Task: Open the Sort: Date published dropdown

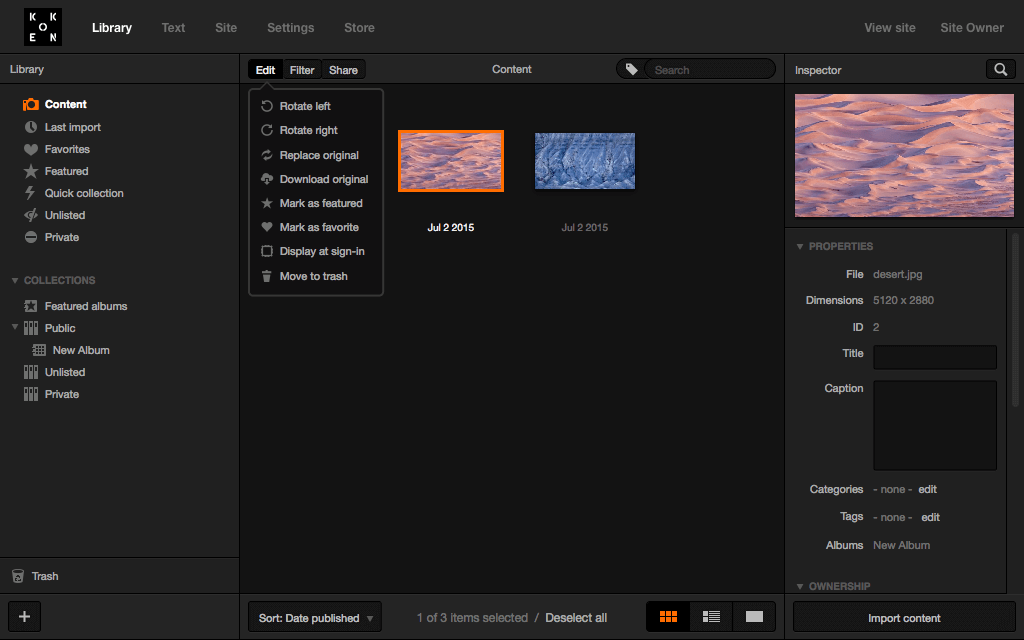Action: pyautogui.click(x=314, y=618)
